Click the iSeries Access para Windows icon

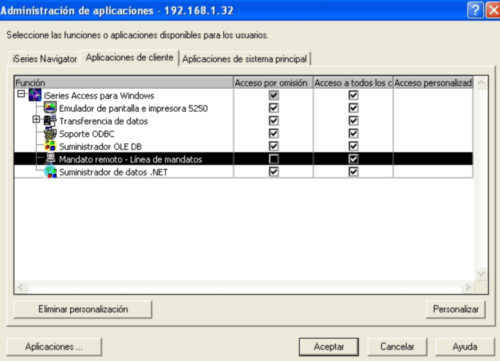35,95
